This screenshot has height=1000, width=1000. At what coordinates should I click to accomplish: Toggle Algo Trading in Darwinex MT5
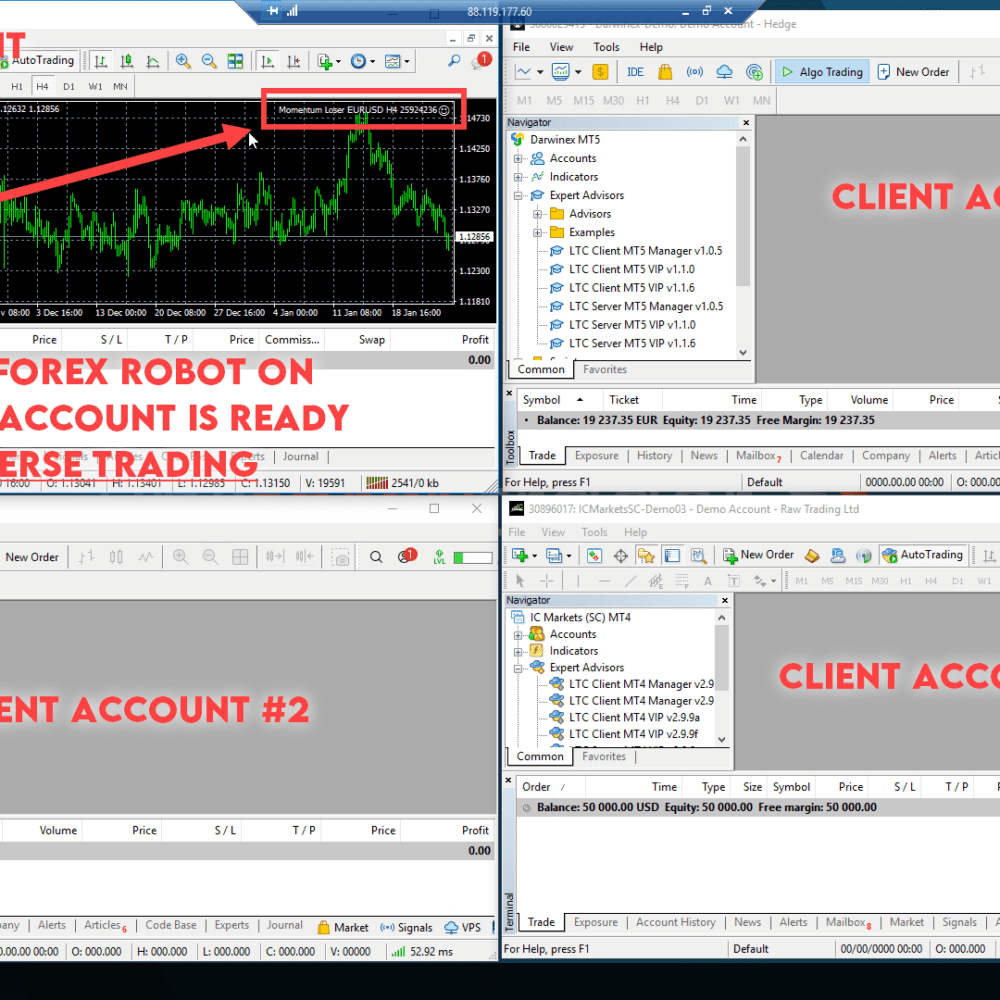tap(822, 72)
